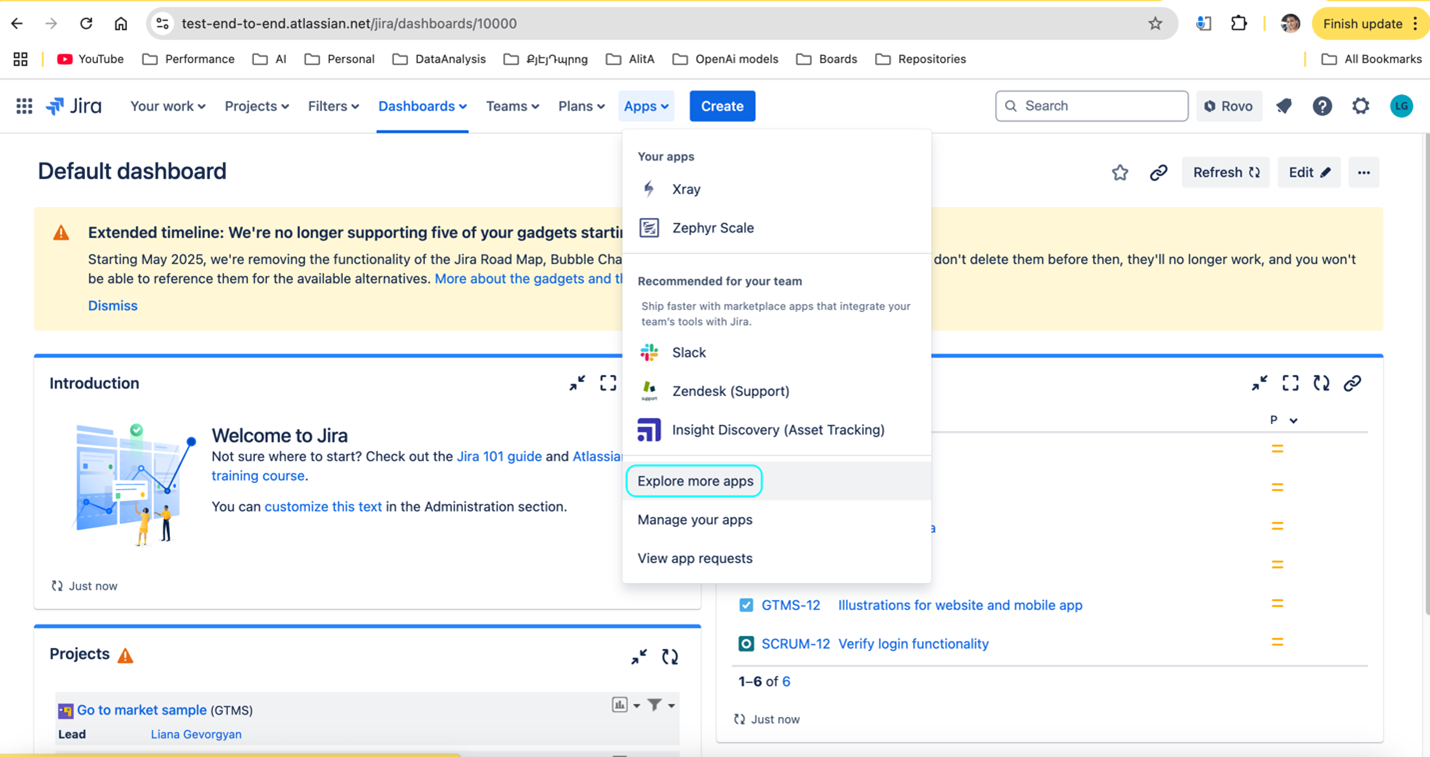Open the help question mark icon
The height and width of the screenshot is (757, 1430).
tap(1322, 106)
